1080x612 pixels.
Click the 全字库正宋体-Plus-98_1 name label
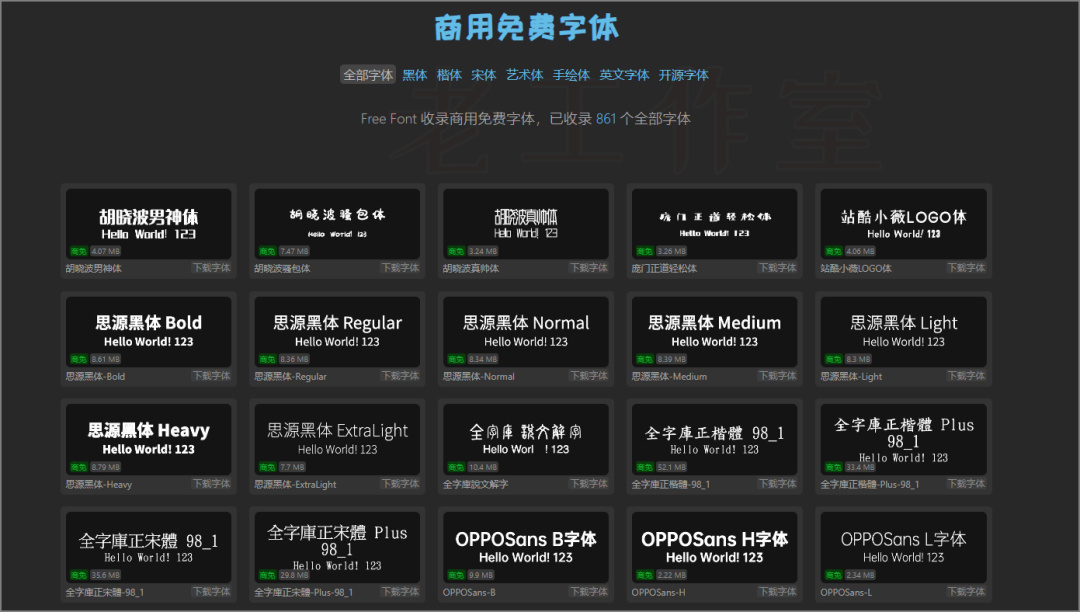tap(304, 592)
